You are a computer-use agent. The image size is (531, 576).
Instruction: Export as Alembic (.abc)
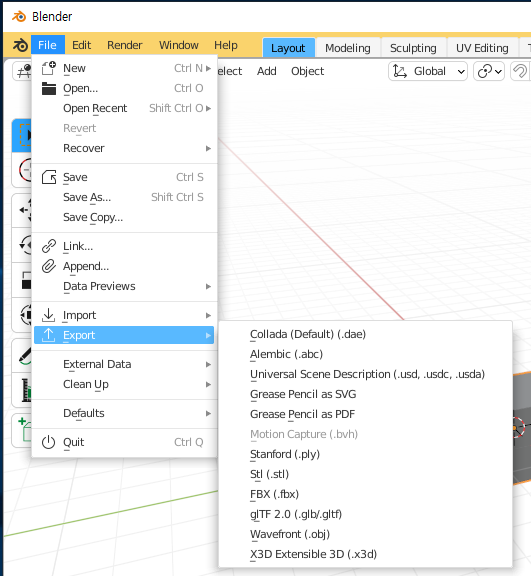pyautogui.click(x=365, y=354)
